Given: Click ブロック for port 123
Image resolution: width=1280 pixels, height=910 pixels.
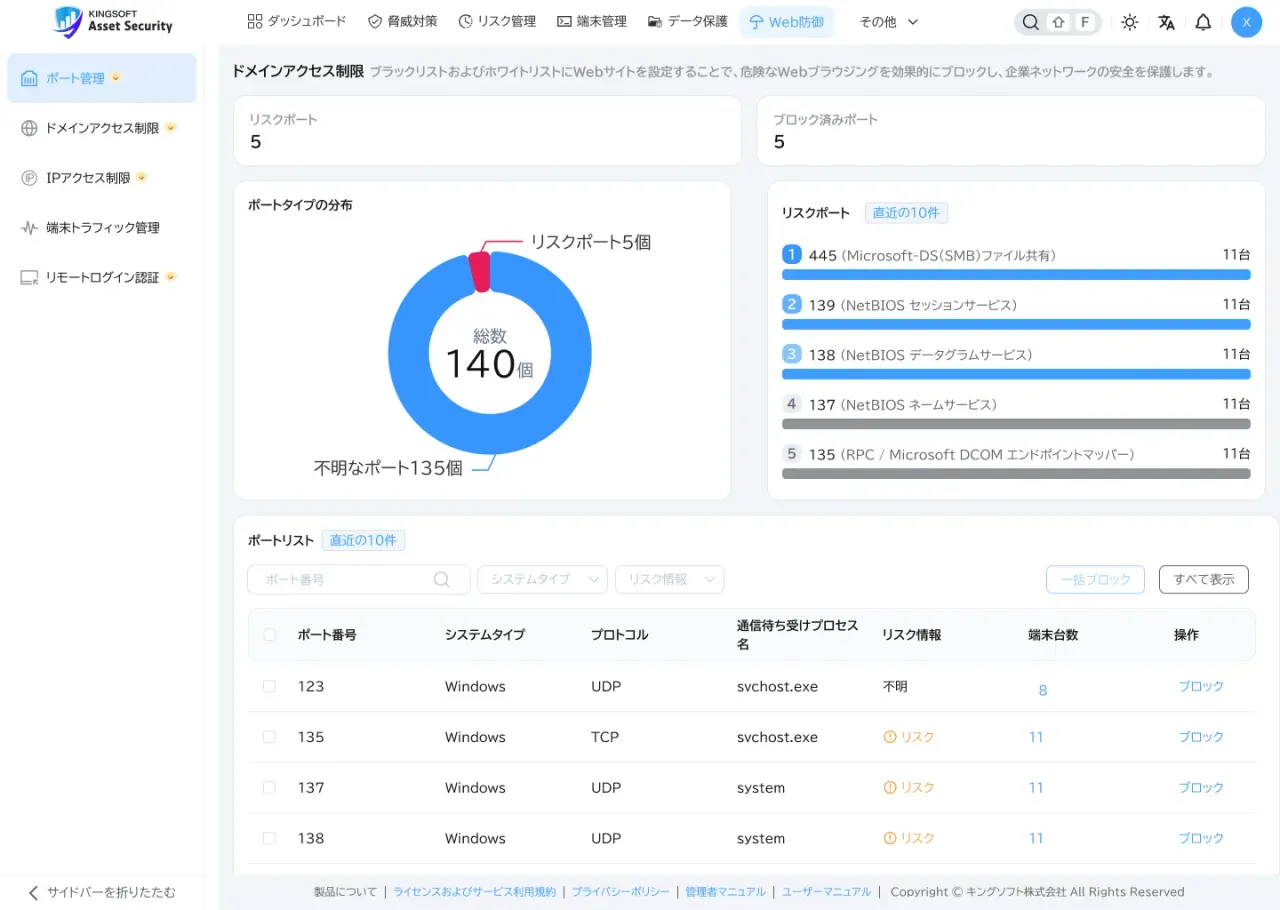Looking at the screenshot, I should click(1200, 686).
